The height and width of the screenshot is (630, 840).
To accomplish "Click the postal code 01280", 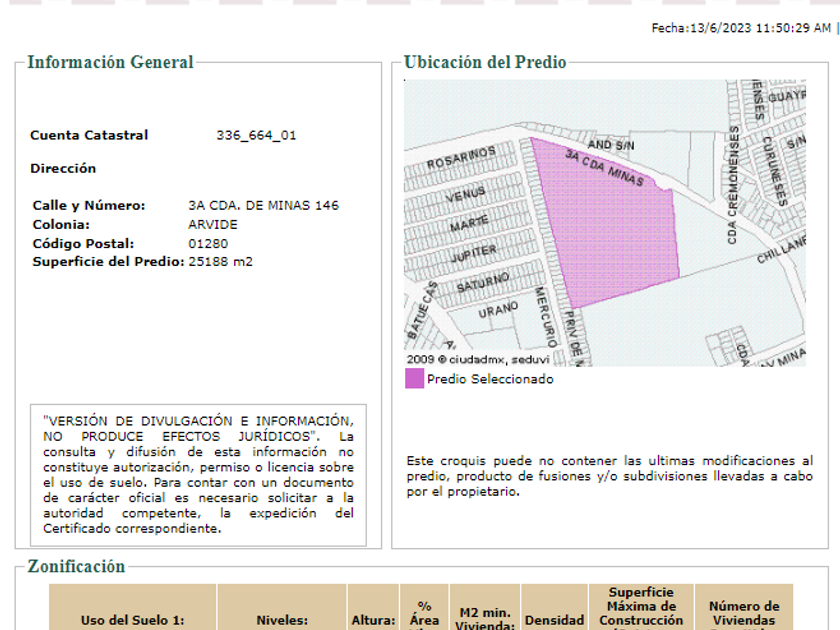I will (208, 244).
